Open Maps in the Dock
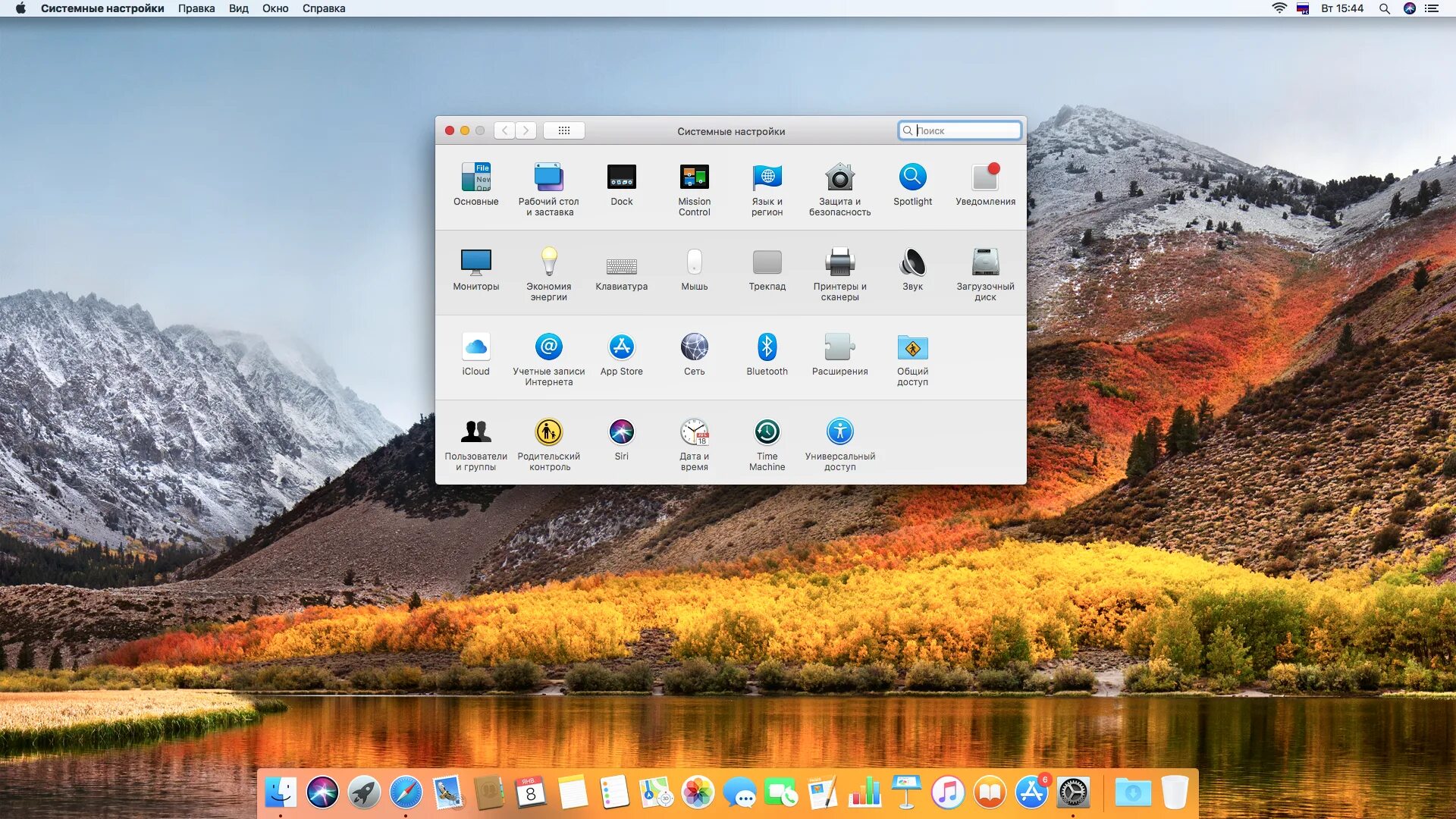This screenshot has width=1456, height=819. (x=656, y=793)
